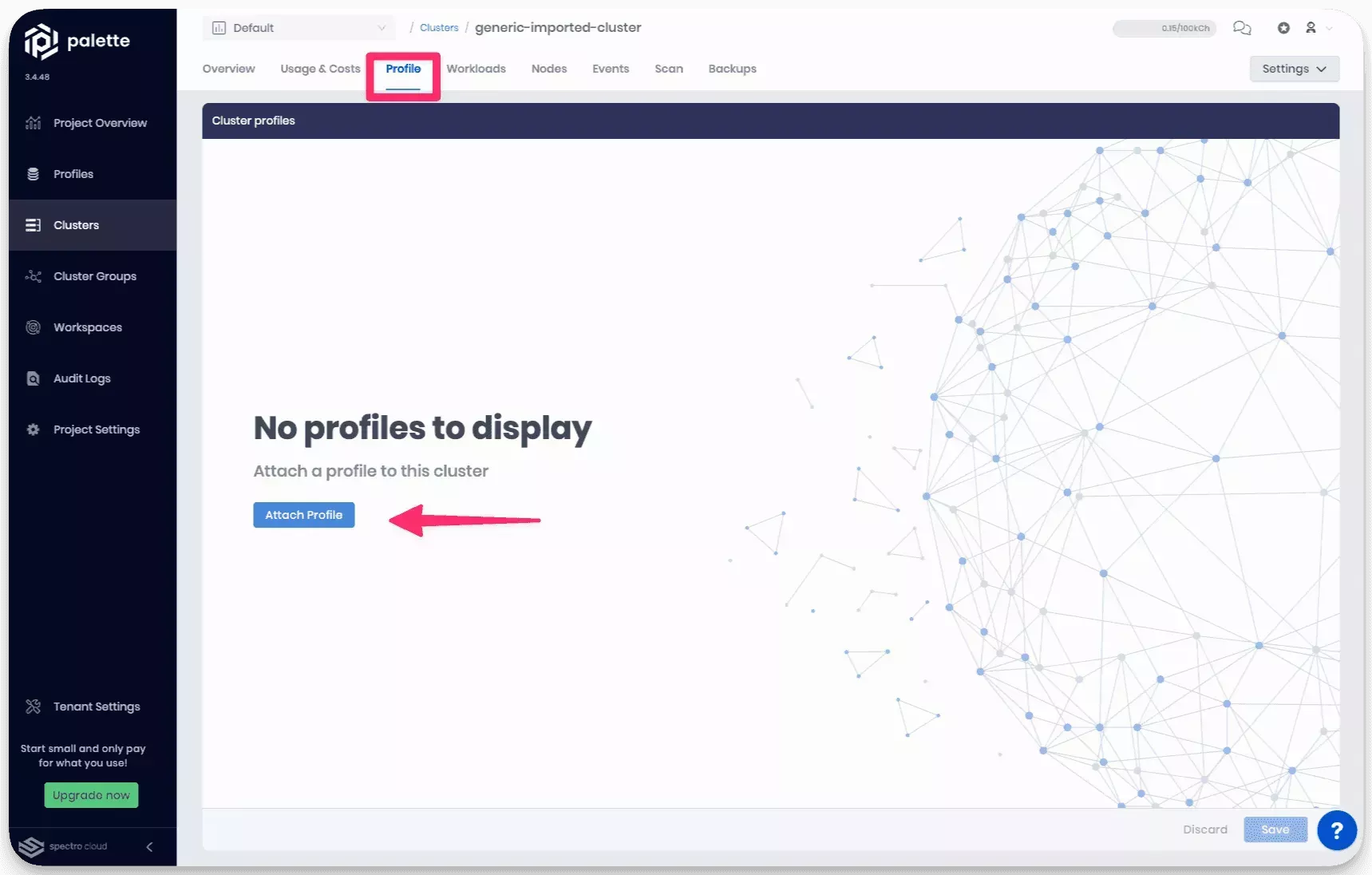Click the Clusters breadcrumb link
This screenshot has height=875, width=1372.
pyautogui.click(x=438, y=27)
